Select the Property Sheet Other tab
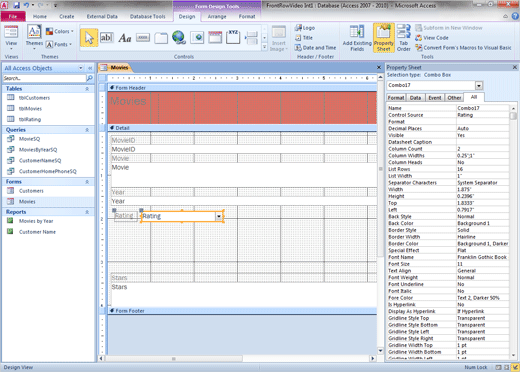The width and height of the screenshot is (520, 372). [454, 98]
